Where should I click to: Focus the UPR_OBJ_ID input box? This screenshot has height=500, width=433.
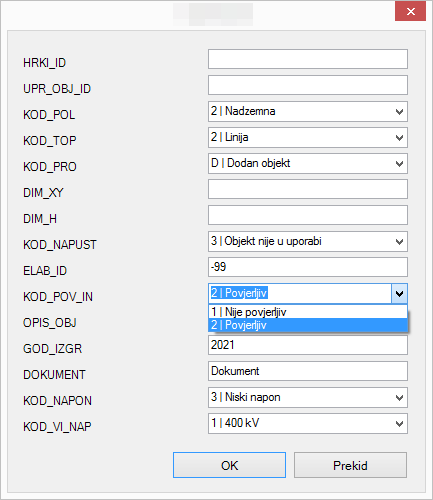[308, 85]
